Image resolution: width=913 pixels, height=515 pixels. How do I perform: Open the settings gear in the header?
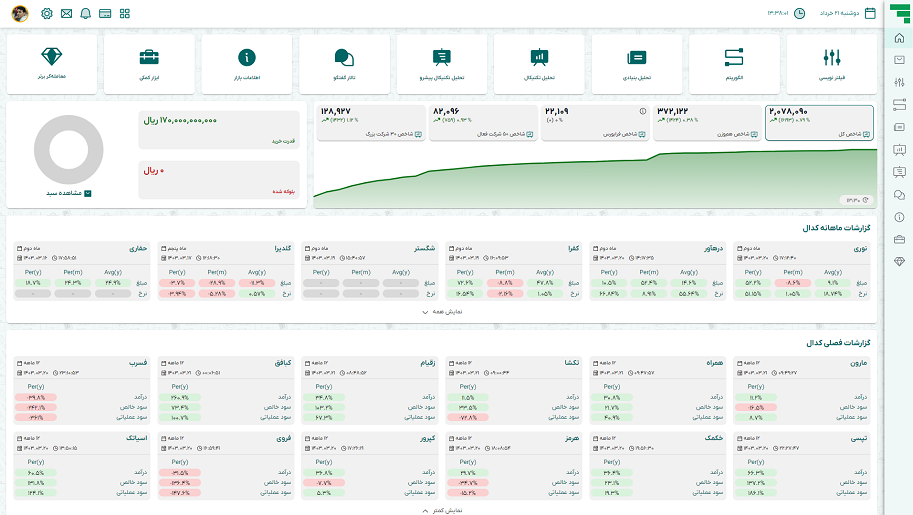[x=47, y=13]
